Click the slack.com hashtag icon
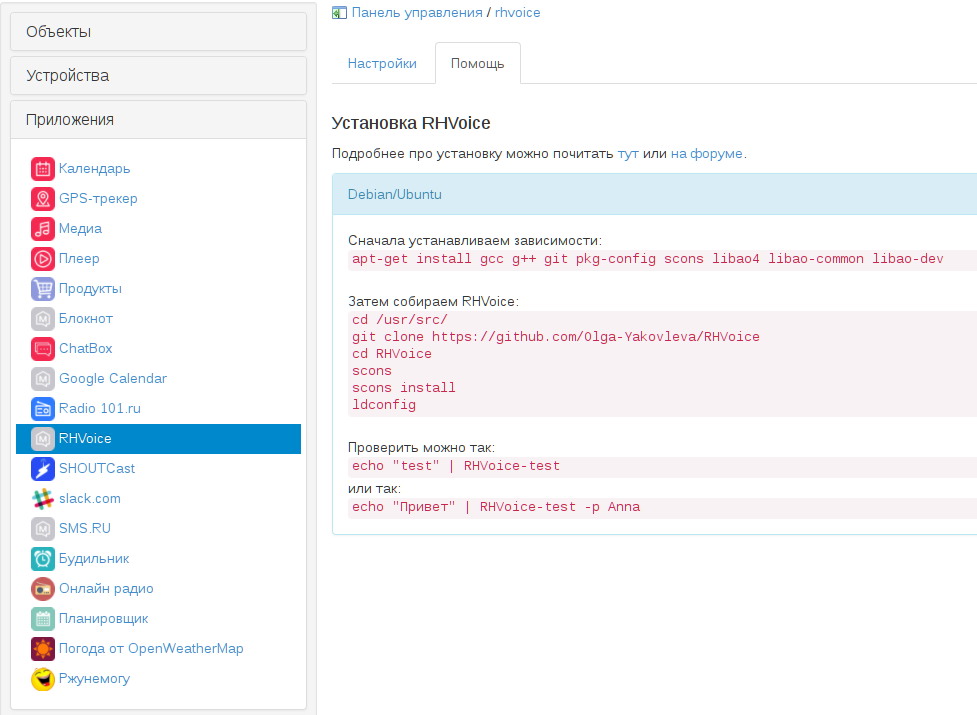 coord(42,499)
